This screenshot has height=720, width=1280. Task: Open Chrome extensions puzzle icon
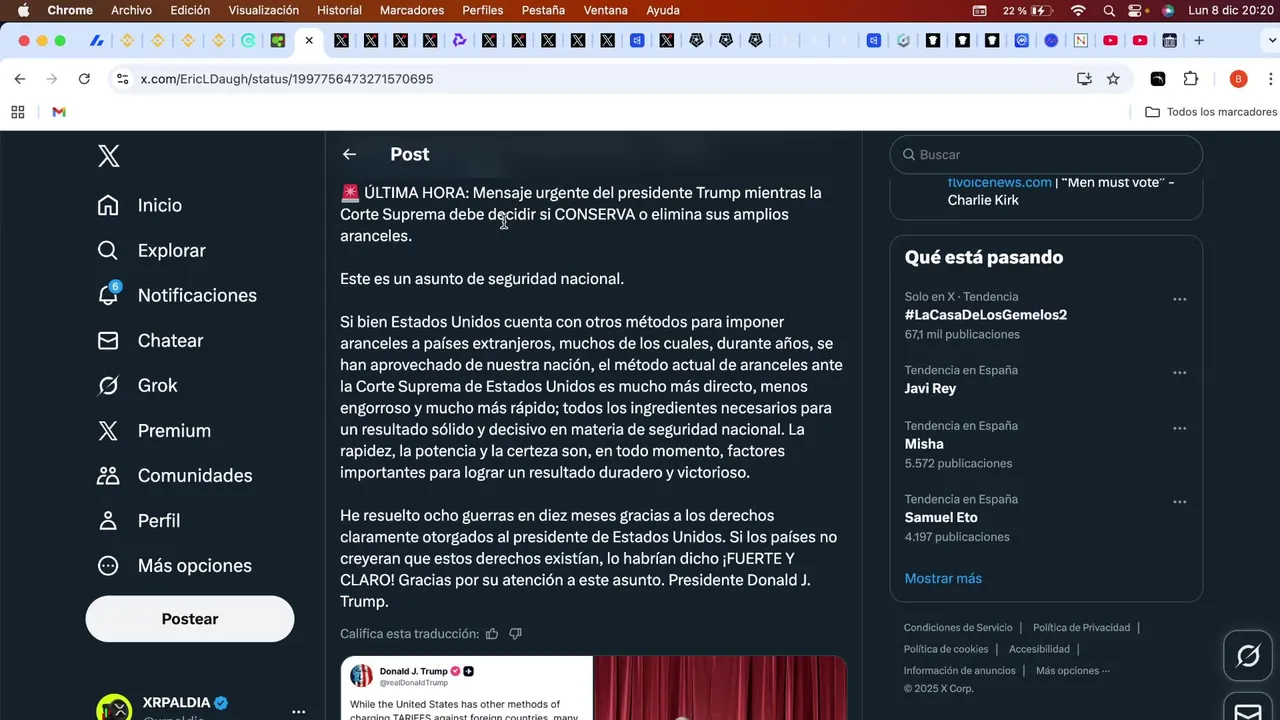(x=1190, y=79)
